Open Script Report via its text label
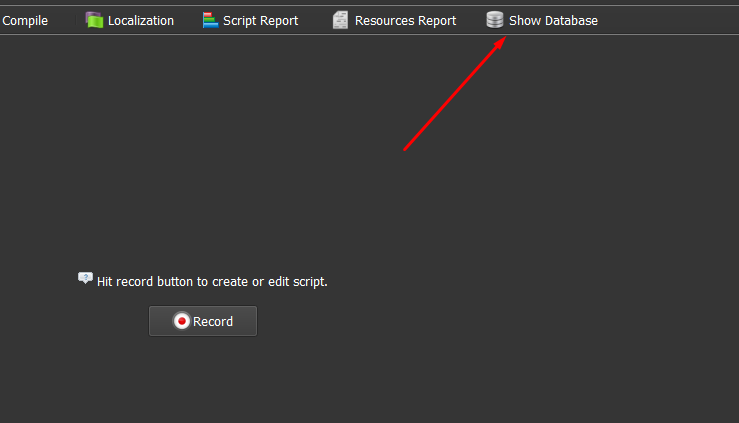Screen dimensions: 739x423 pos(260,20)
